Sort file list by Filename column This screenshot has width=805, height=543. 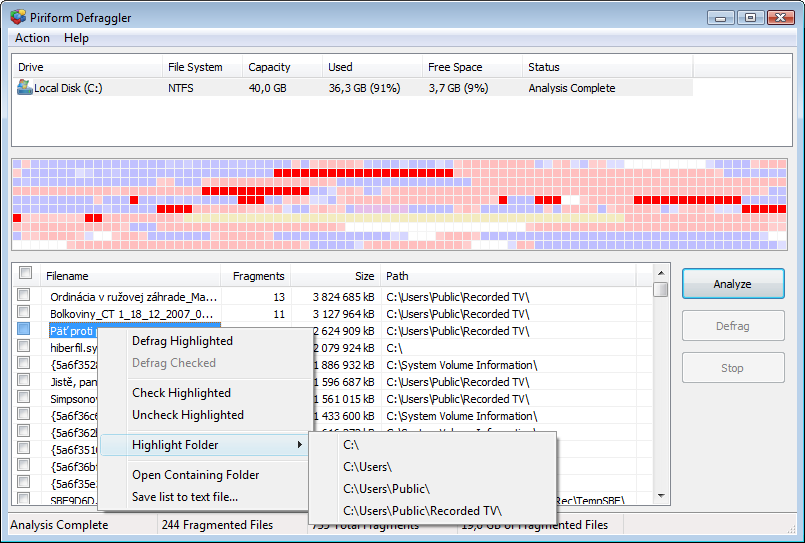(x=131, y=276)
